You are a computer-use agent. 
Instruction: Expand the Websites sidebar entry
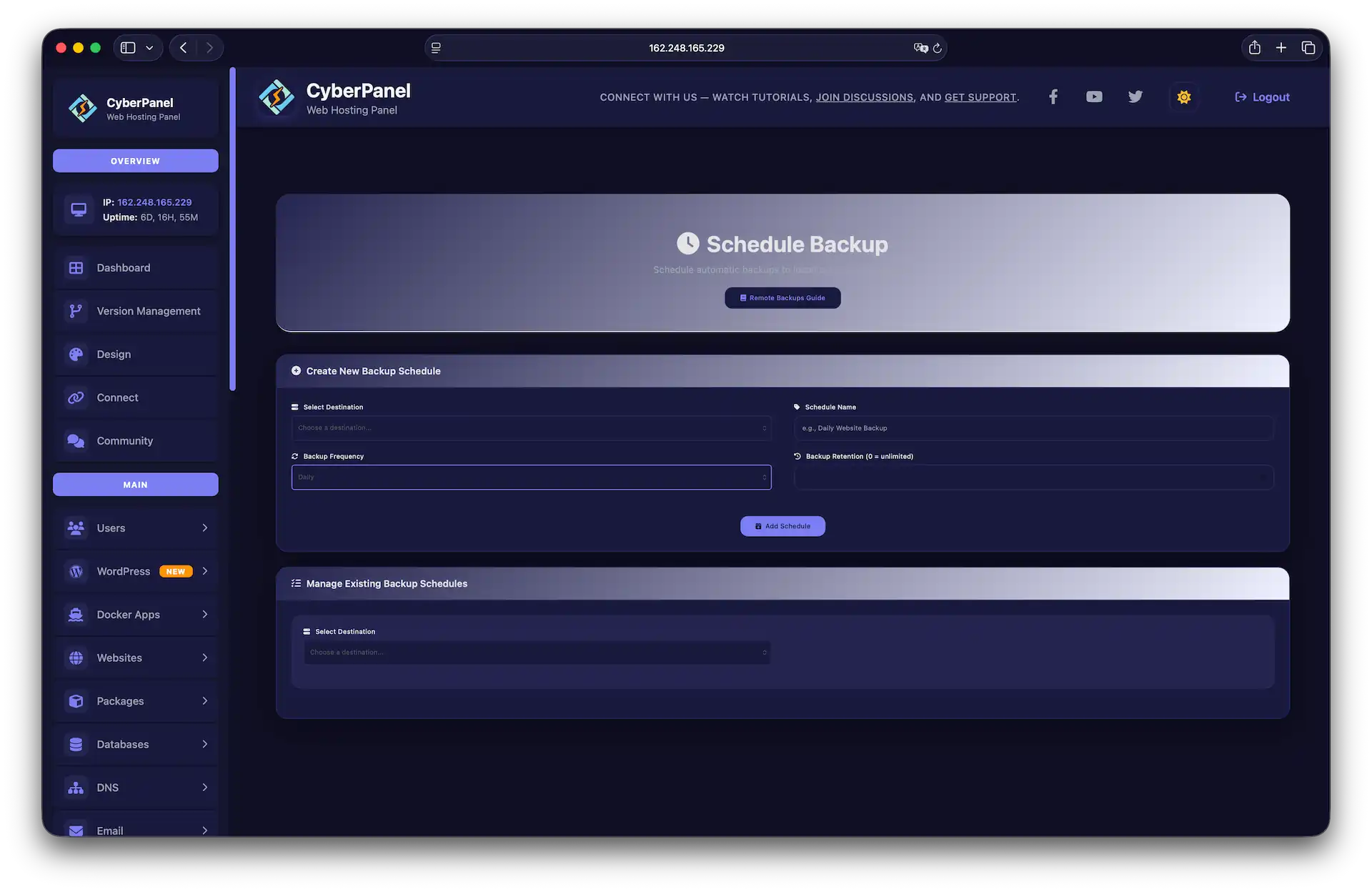[x=135, y=658]
